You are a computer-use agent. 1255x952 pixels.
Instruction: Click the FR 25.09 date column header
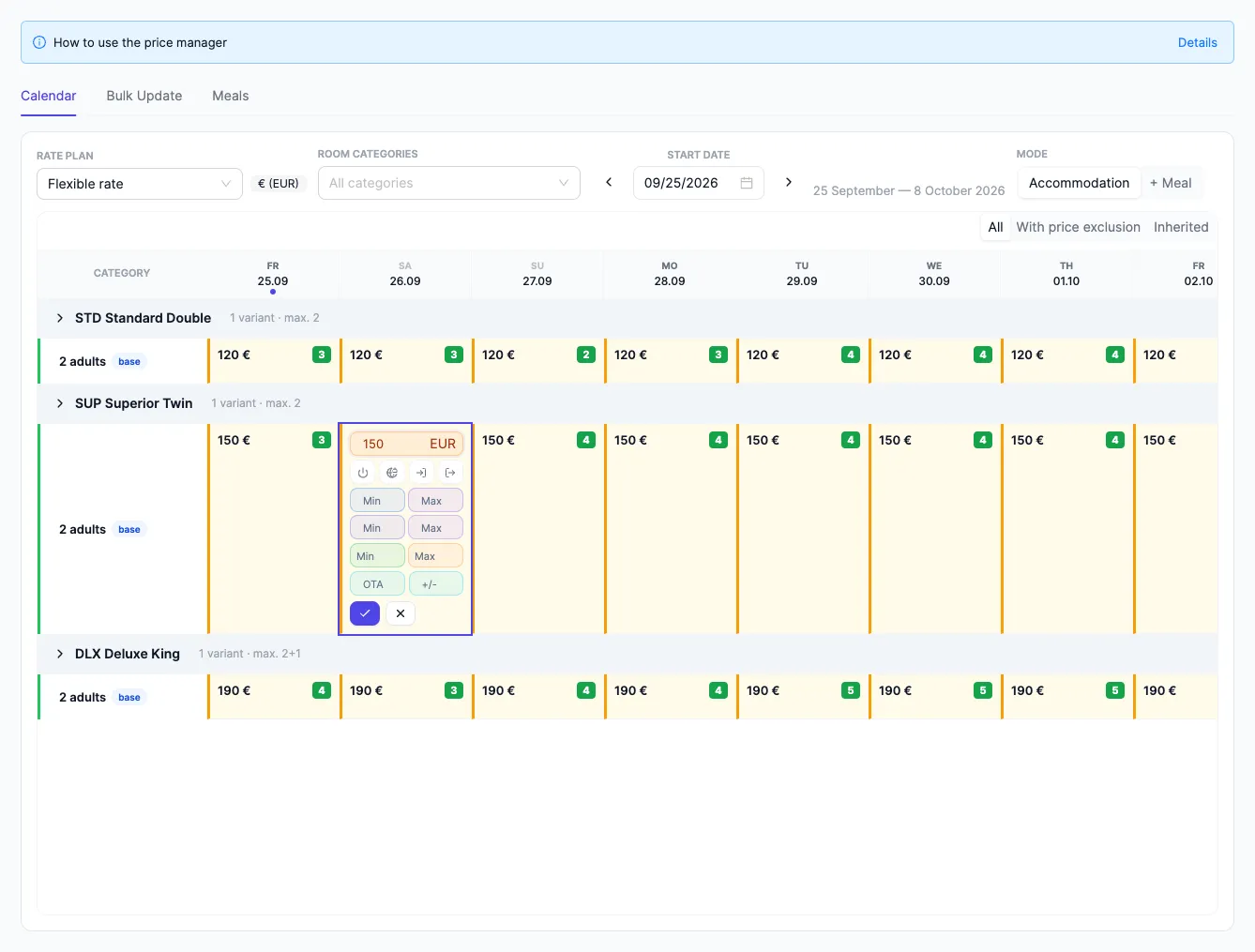pos(273,274)
